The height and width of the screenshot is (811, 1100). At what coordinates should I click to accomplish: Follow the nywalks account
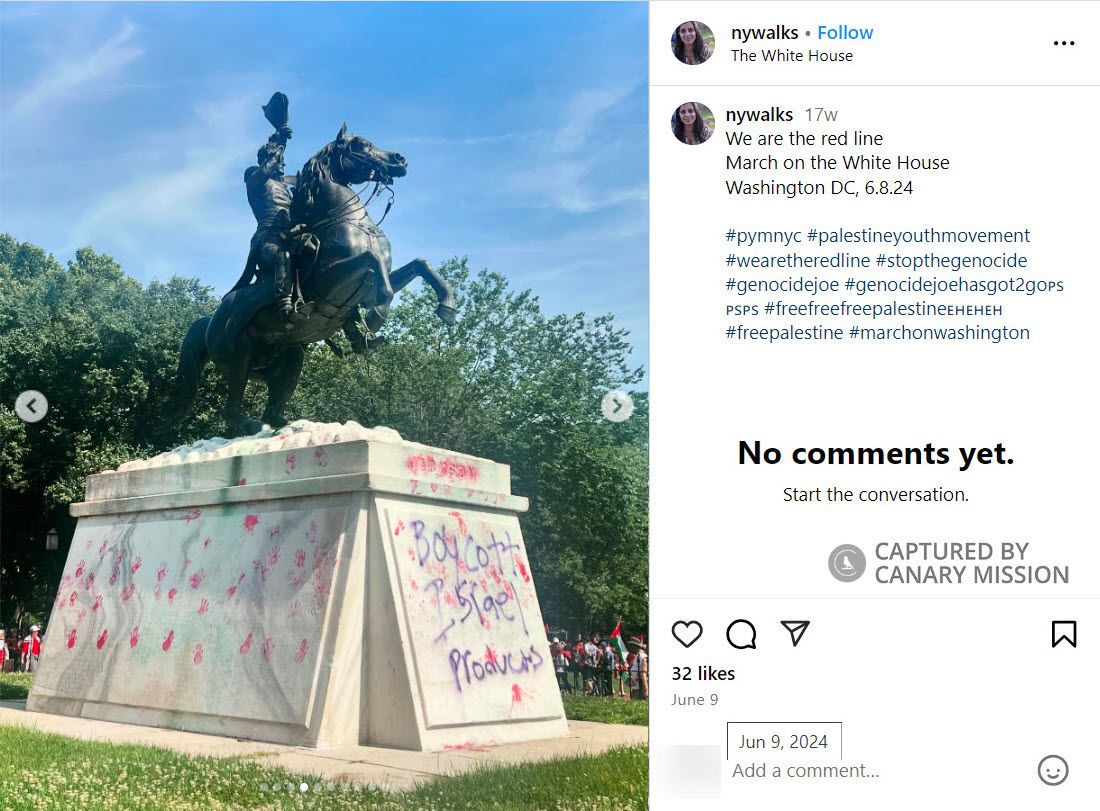point(845,32)
